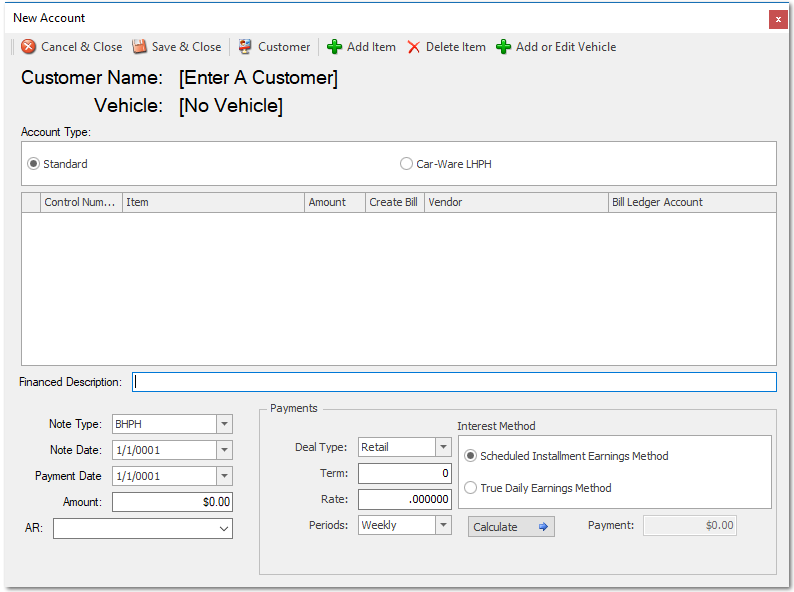The image size is (794, 592).
Task: Click the Customer toolbar label
Action: point(284,47)
